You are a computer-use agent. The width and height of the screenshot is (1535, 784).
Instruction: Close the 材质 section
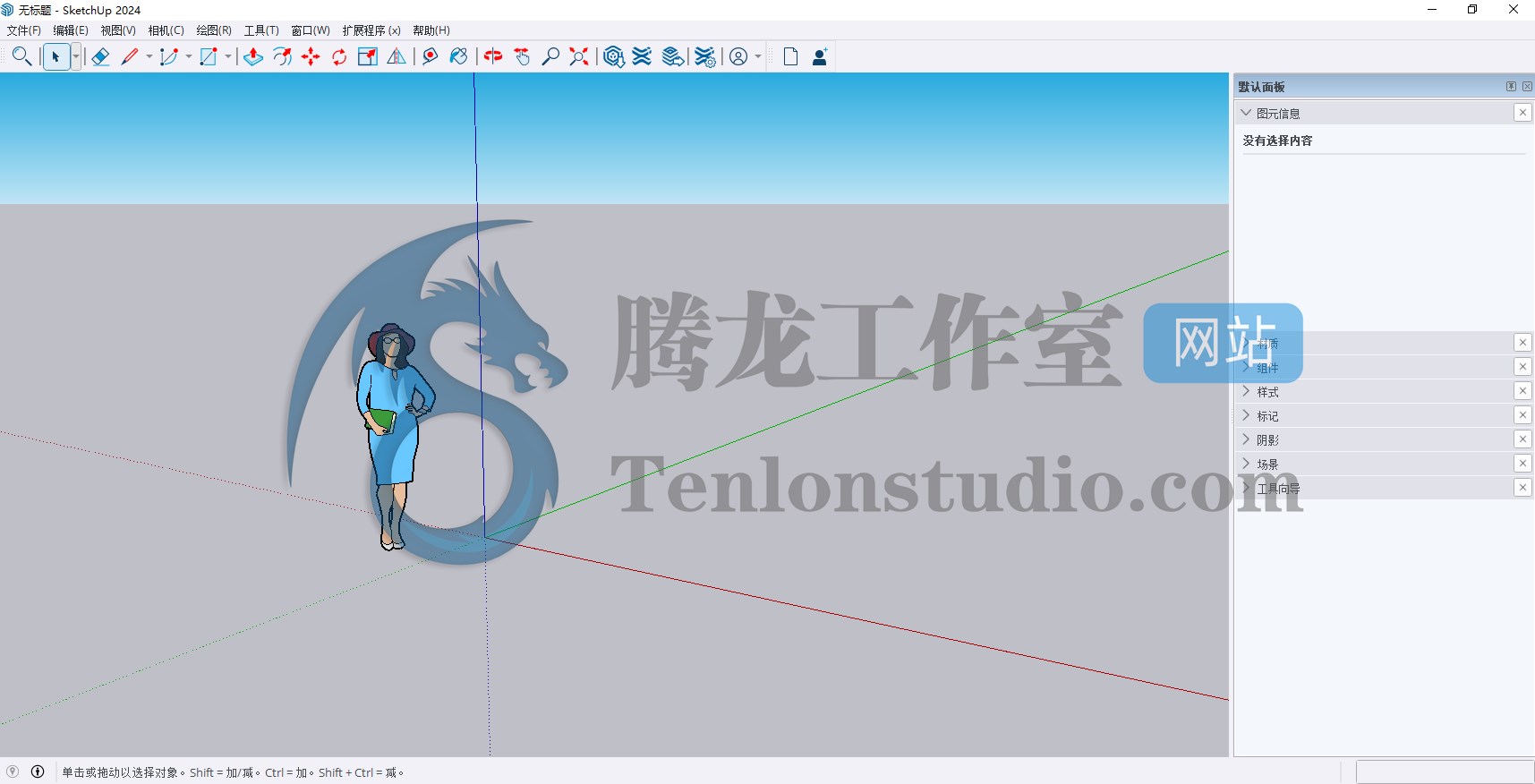tap(1522, 343)
